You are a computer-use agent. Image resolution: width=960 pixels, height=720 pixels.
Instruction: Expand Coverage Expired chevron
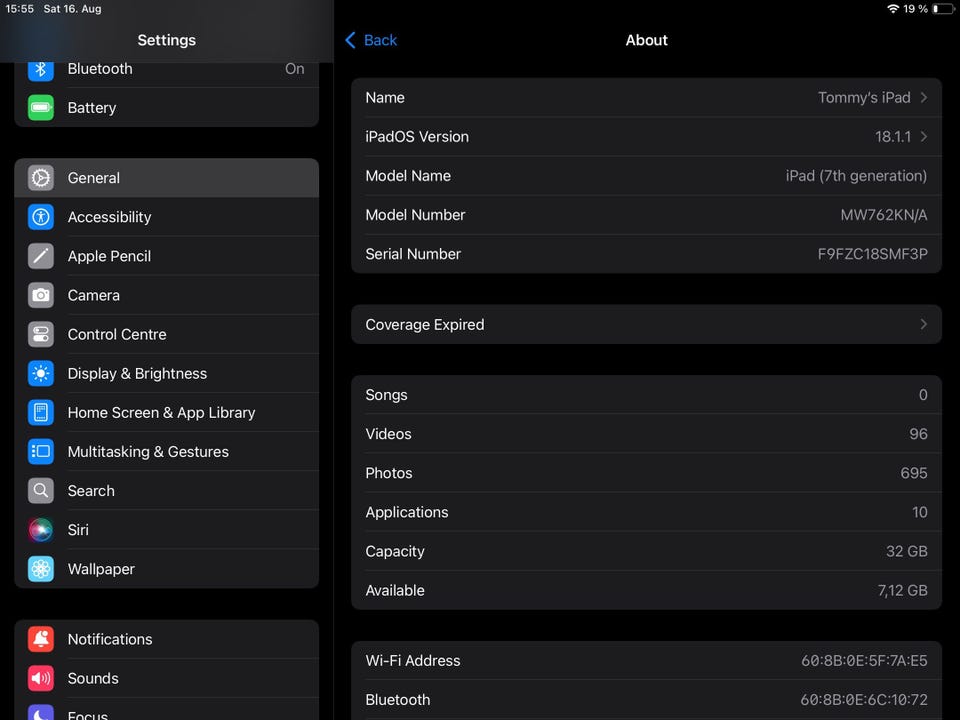pos(924,324)
